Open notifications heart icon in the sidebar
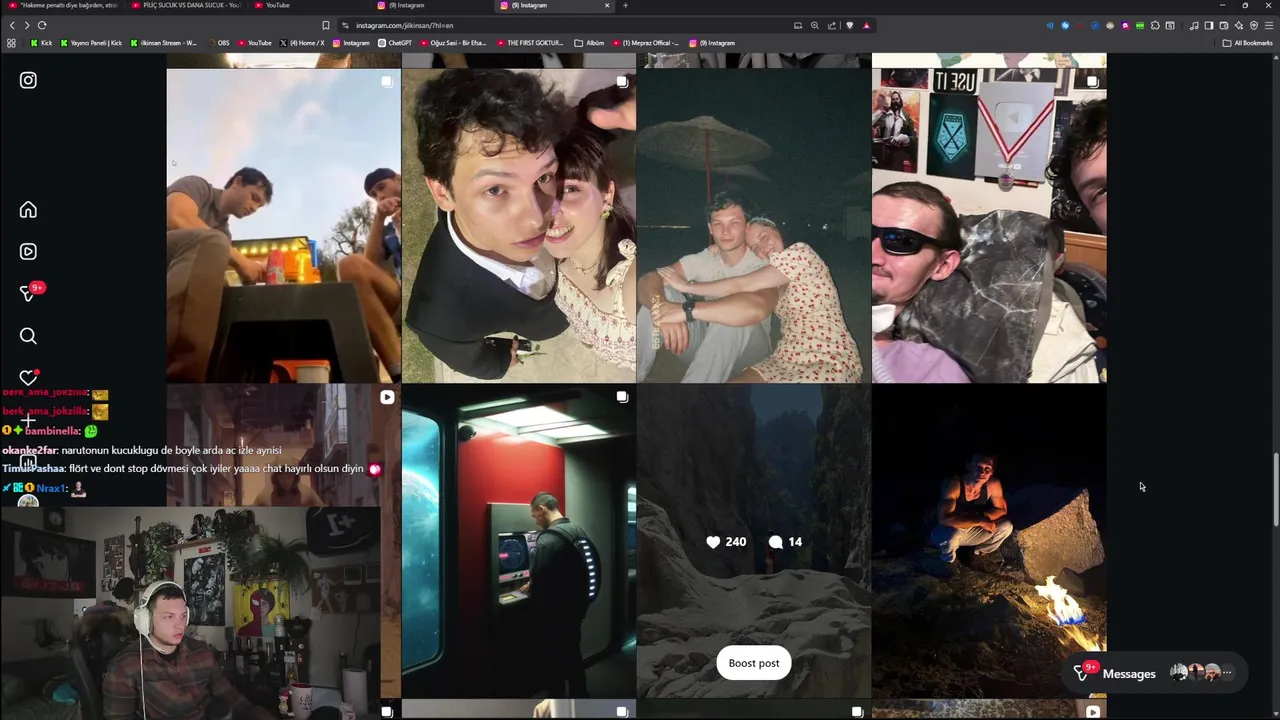The height and width of the screenshot is (720, 1280). (28, 377)
